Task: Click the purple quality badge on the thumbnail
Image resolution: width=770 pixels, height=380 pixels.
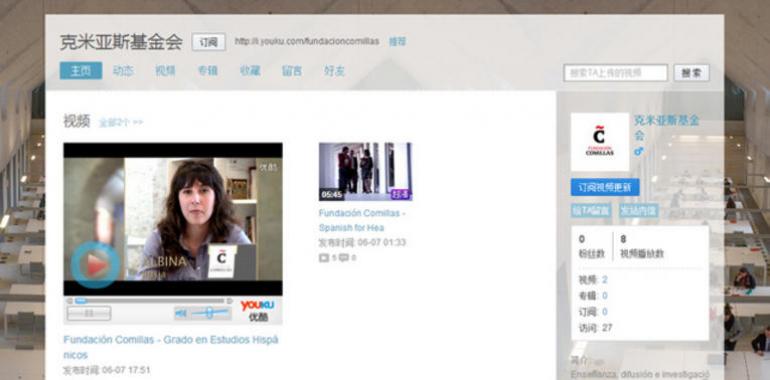Action: pyautogui.click(x=401, y=194)
